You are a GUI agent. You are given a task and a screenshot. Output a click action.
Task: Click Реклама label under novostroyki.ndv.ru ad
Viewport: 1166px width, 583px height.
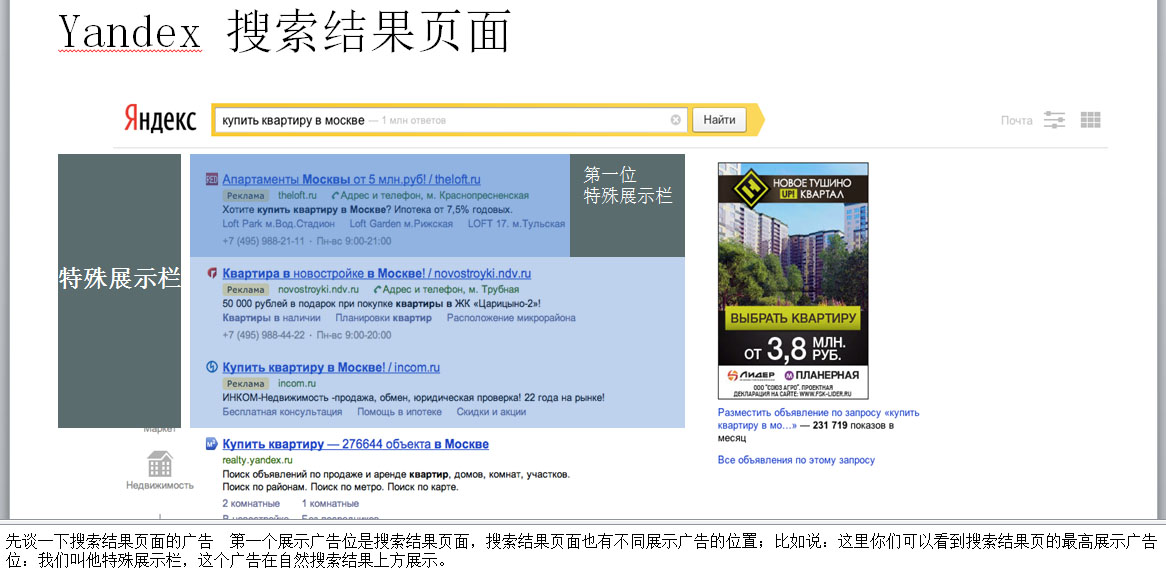(246, 290)
